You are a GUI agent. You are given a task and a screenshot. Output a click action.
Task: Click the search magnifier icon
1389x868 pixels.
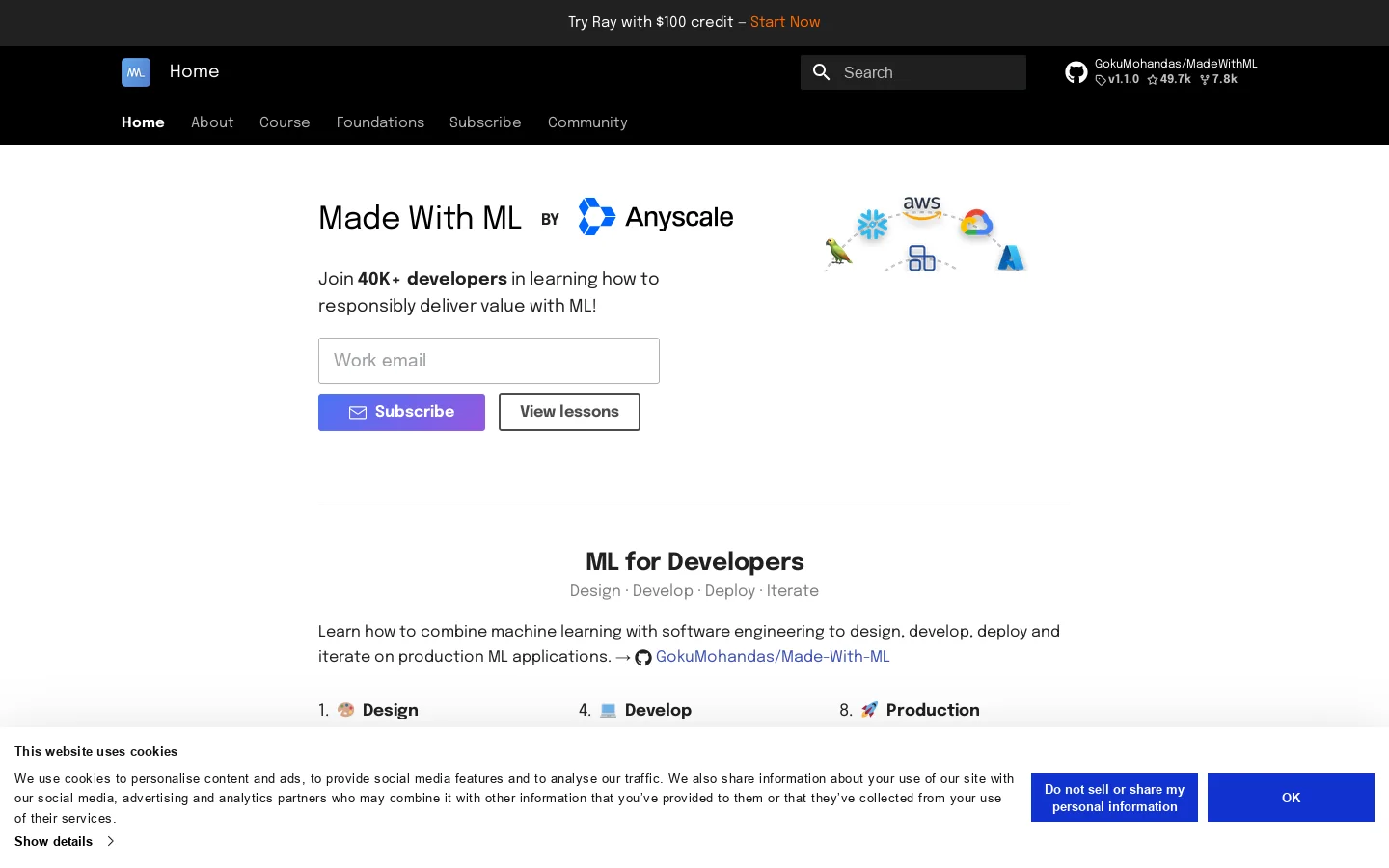point(822,72)
